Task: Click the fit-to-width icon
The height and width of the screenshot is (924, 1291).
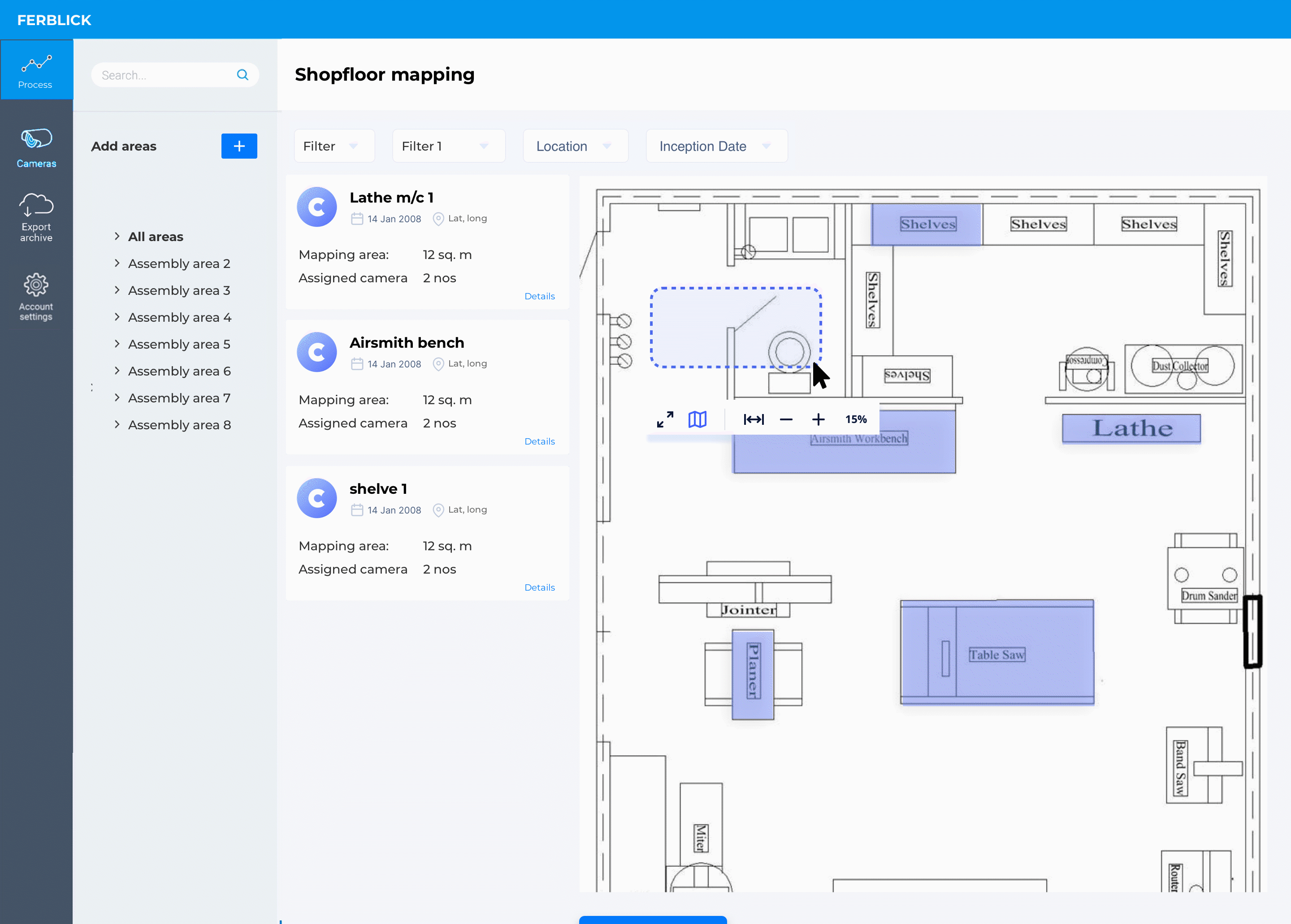Action: pos(754,419)
